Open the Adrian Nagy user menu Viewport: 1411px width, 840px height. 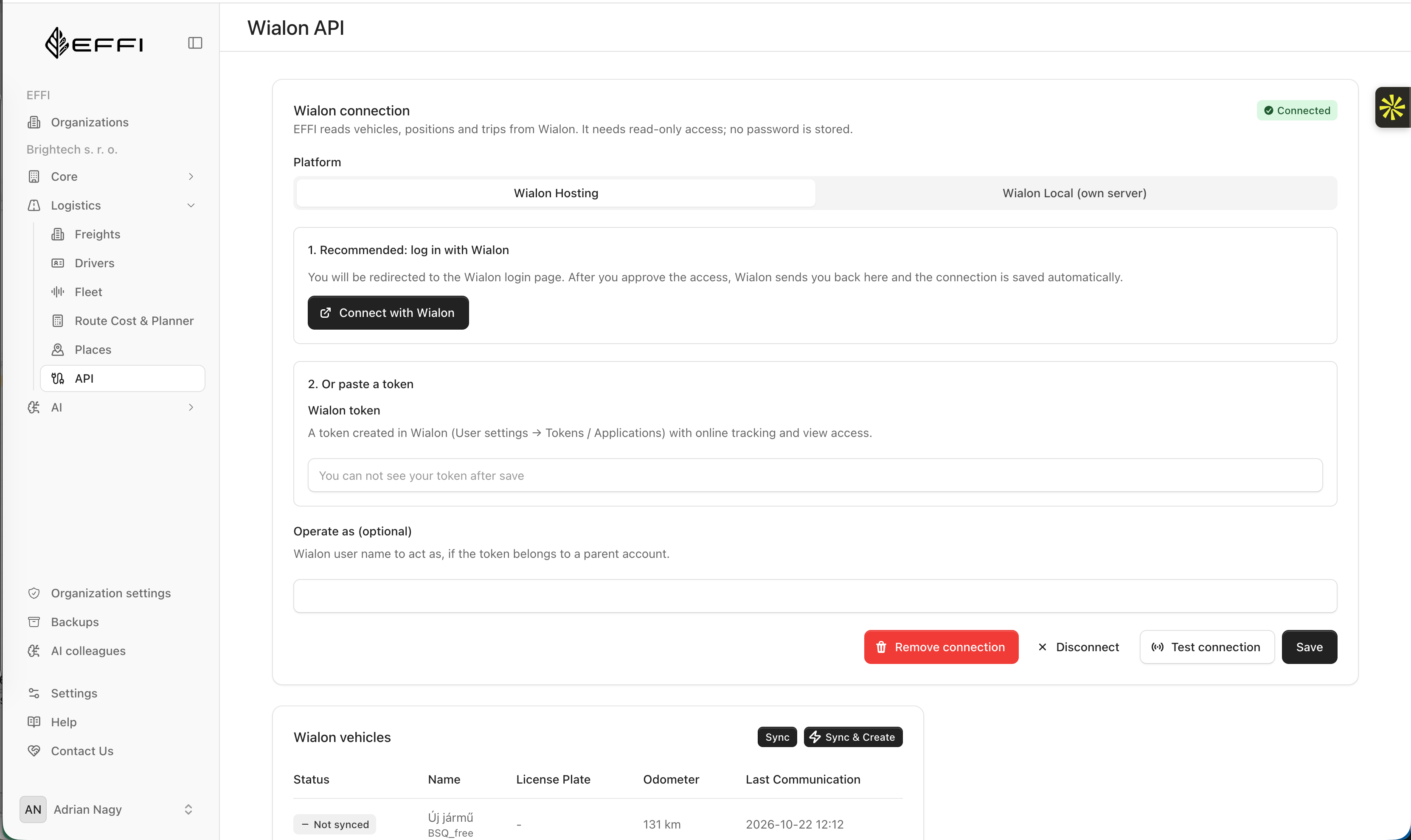point(107,809)
